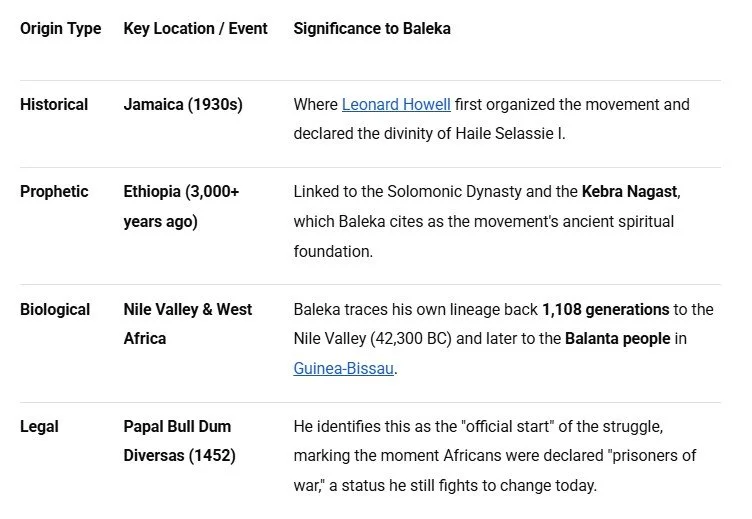Click the Key Location / Event header
This screenshot has height=519, width=752.
196,29
